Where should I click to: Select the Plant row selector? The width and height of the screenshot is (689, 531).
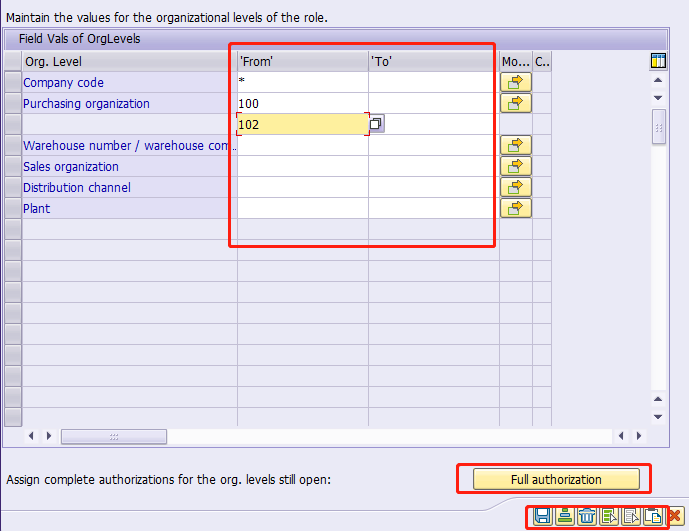click(x=13, y=208)
